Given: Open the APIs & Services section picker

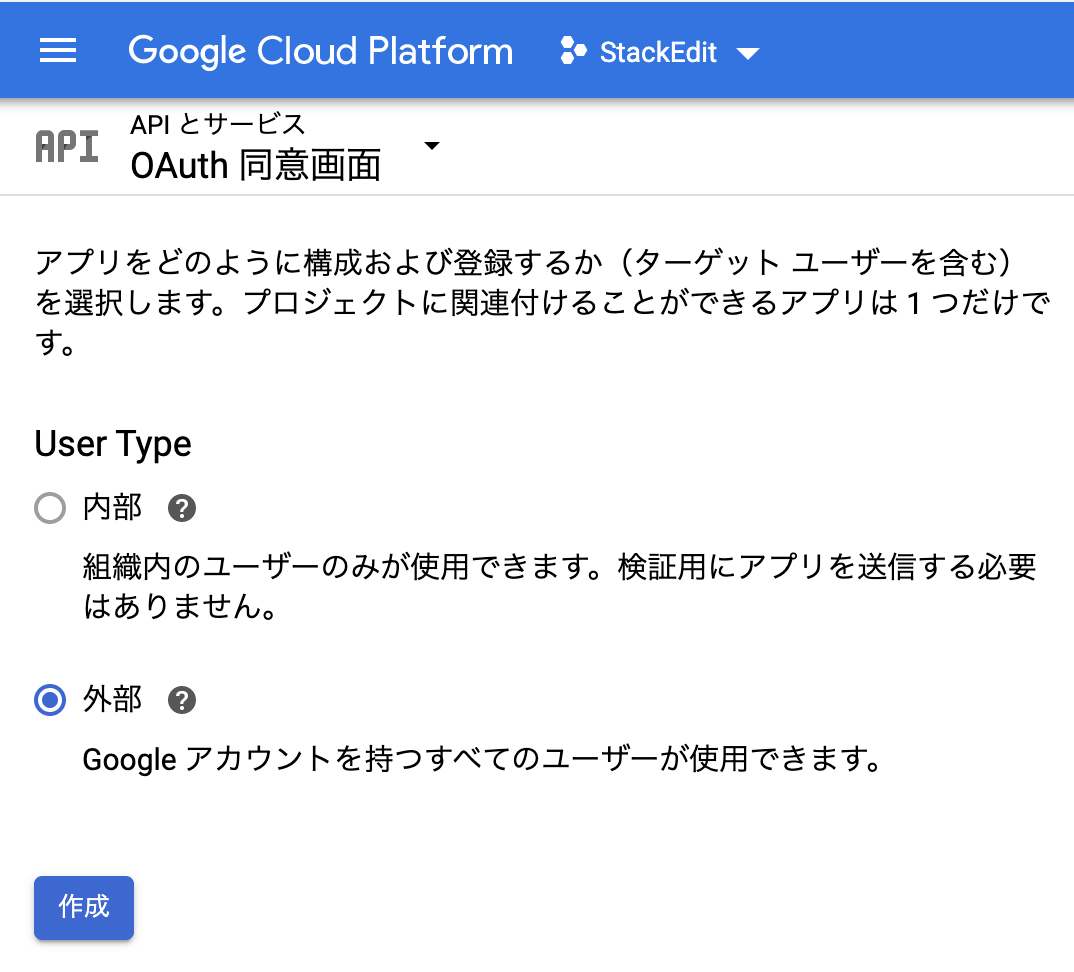Looking at the screenshot, I should pos(431,145).
